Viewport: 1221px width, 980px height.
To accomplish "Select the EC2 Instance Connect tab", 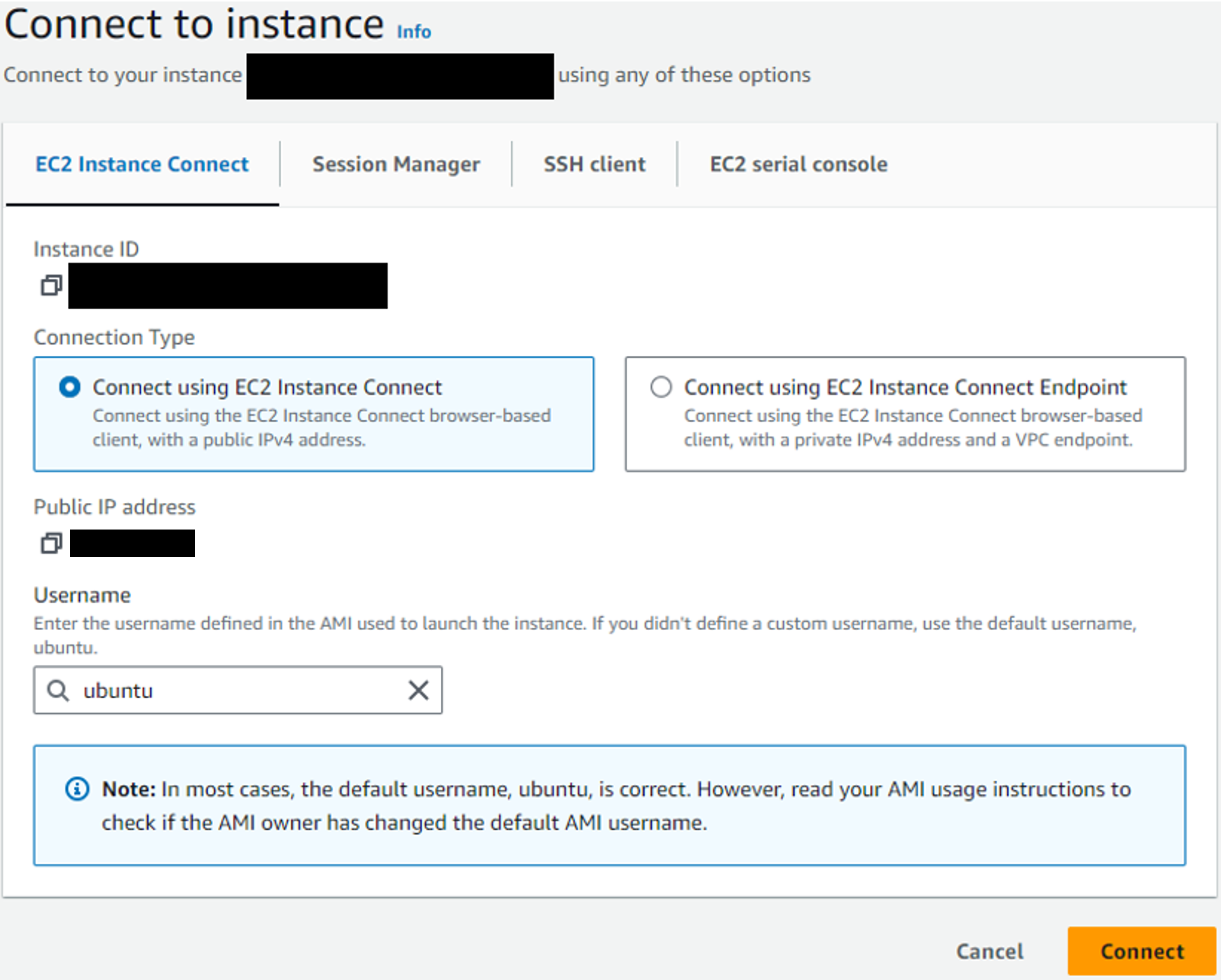I will click(142, 164).
